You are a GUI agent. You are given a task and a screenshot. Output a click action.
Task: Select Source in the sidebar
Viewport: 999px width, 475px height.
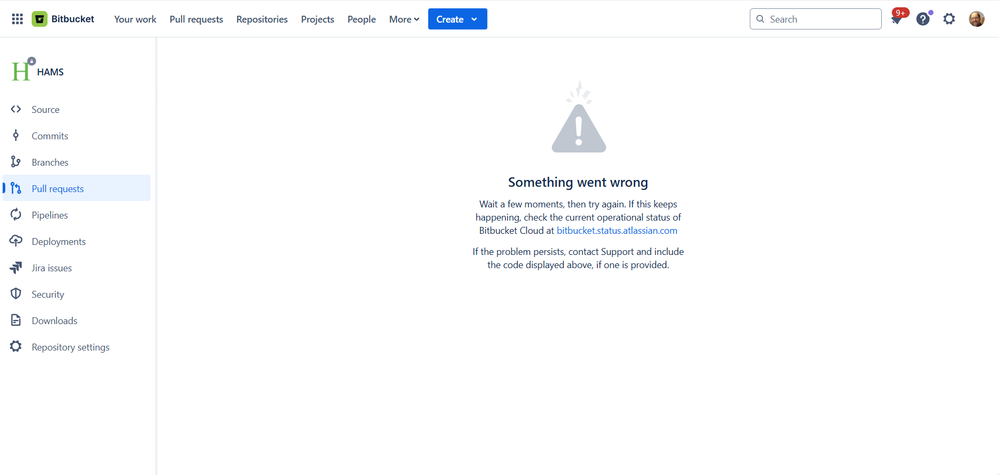(45, 110)
